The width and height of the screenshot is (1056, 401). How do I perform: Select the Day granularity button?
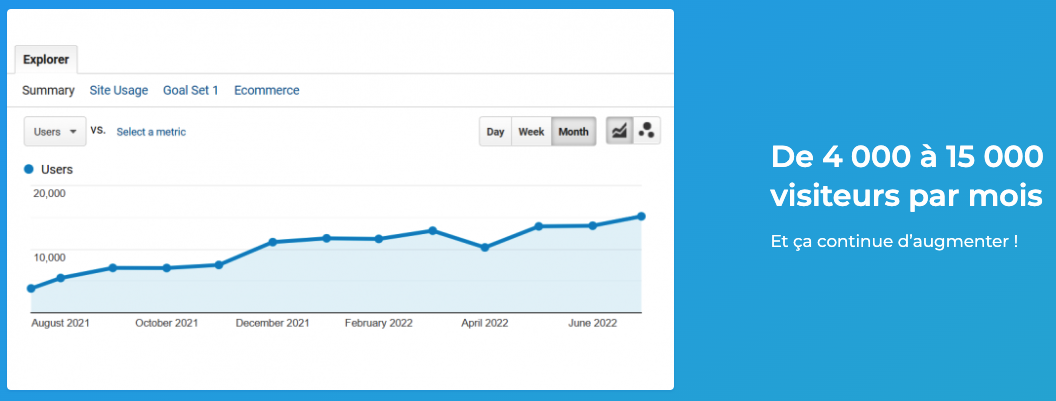[x=496, y=131]
